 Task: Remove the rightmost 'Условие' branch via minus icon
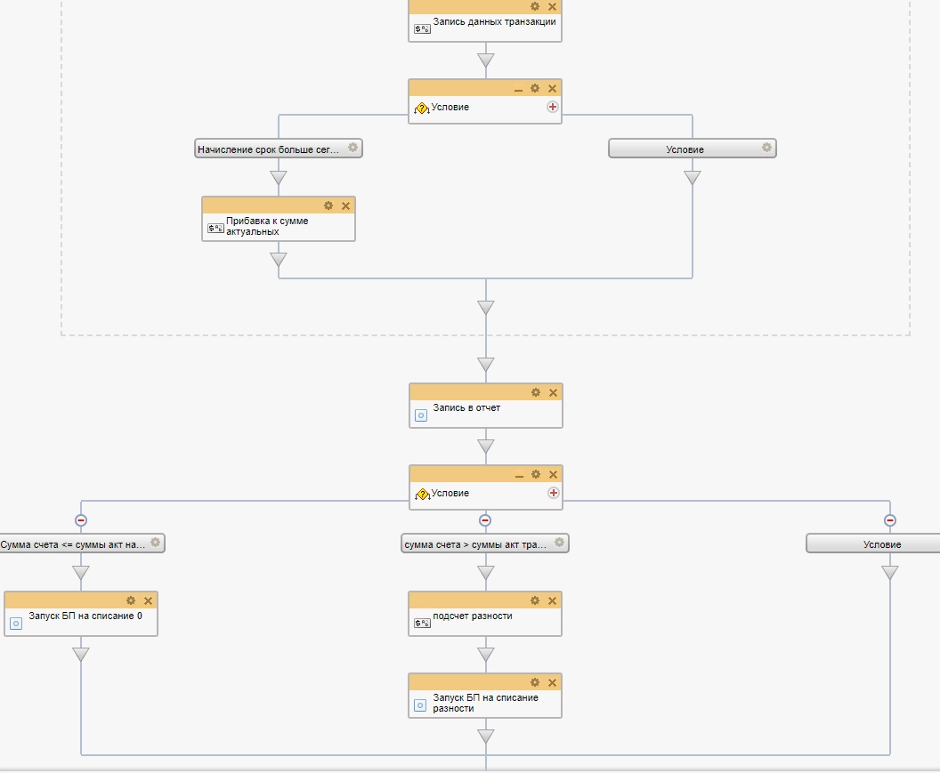coord(890,520)
